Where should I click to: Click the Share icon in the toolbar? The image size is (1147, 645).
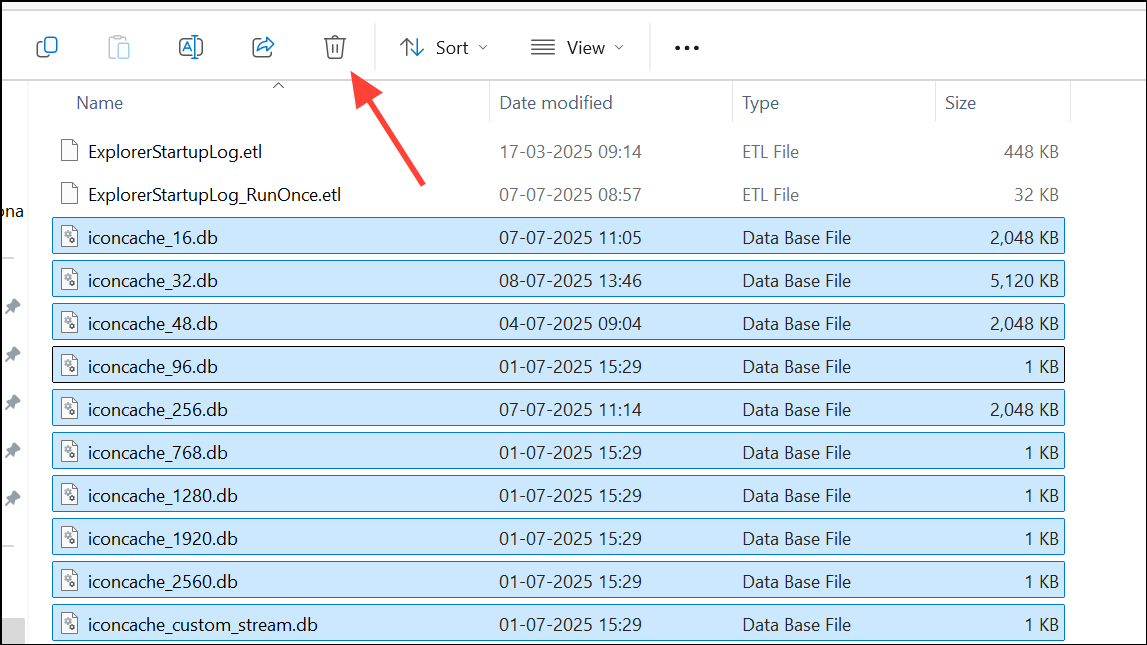click(262, 46)
